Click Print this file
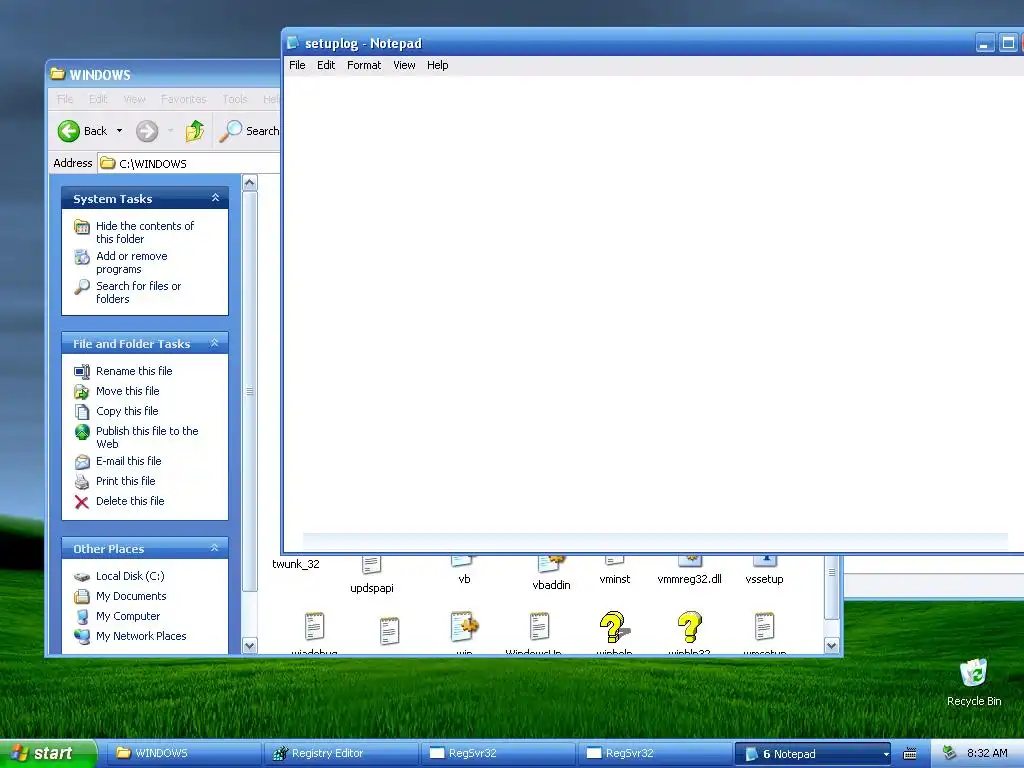The height and width of the screenshot is (768, 1024). [125, 481]
